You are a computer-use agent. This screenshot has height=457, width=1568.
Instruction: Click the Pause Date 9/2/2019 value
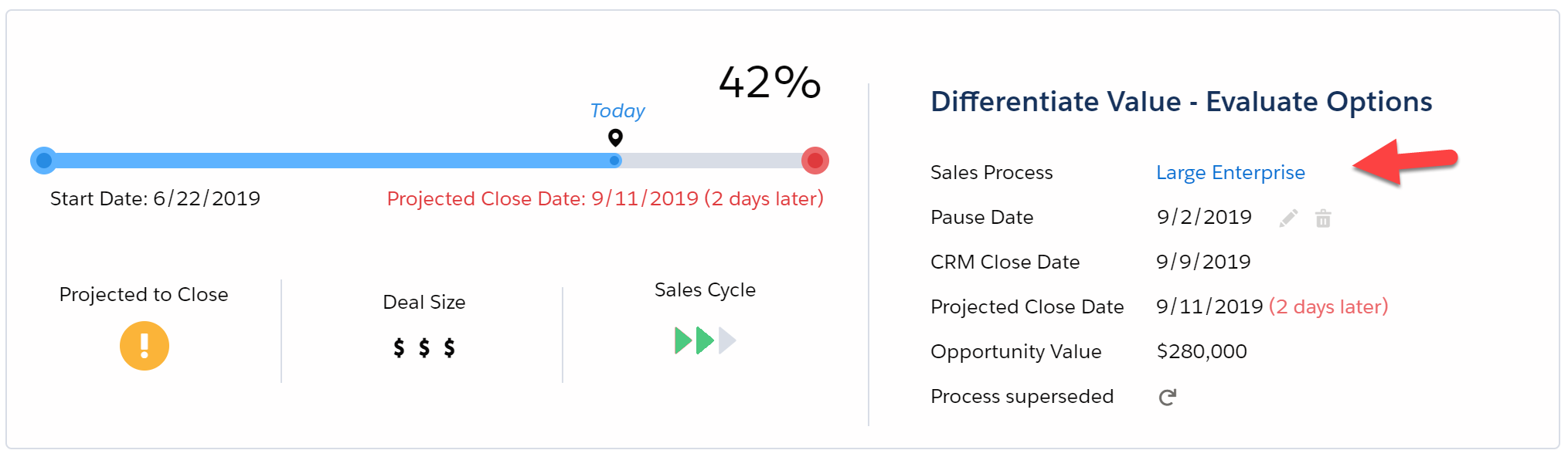click(x=1204, y=217)
